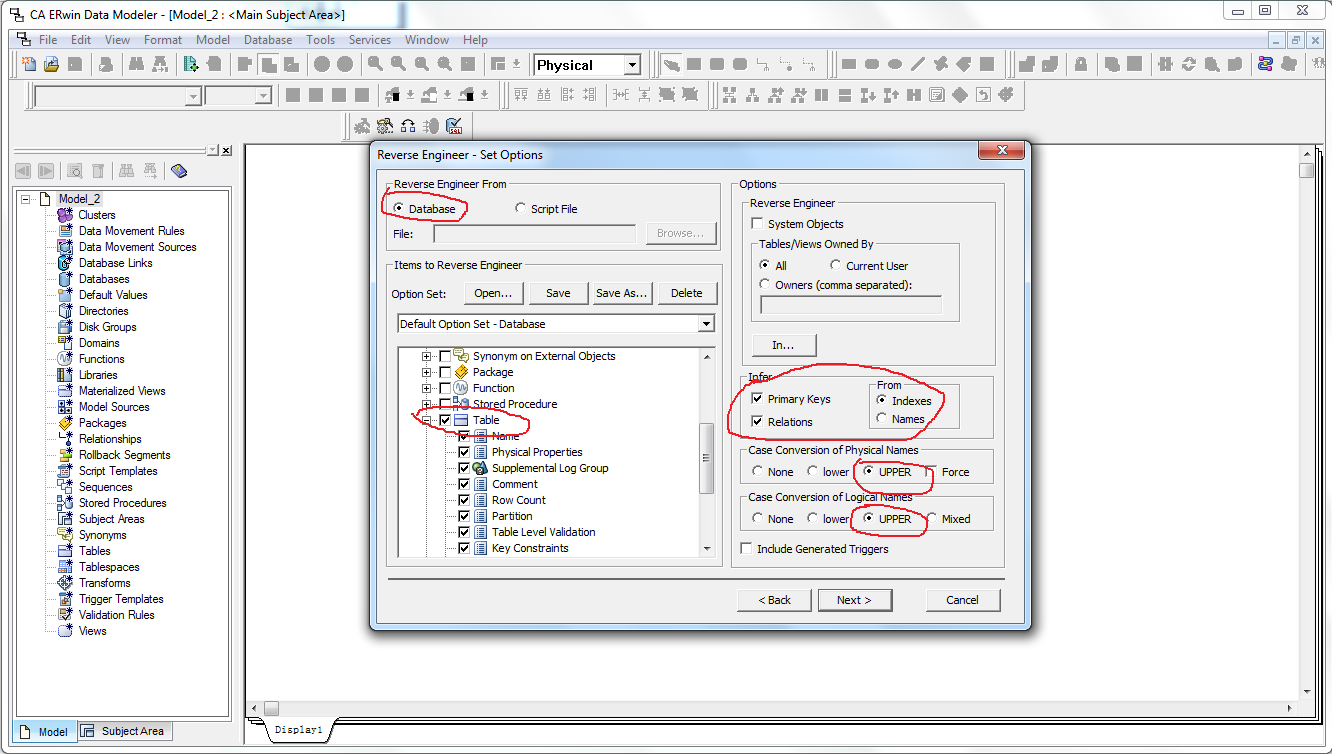Click the diamond-shaped icon in the layout toolbar

pos(960,95)
